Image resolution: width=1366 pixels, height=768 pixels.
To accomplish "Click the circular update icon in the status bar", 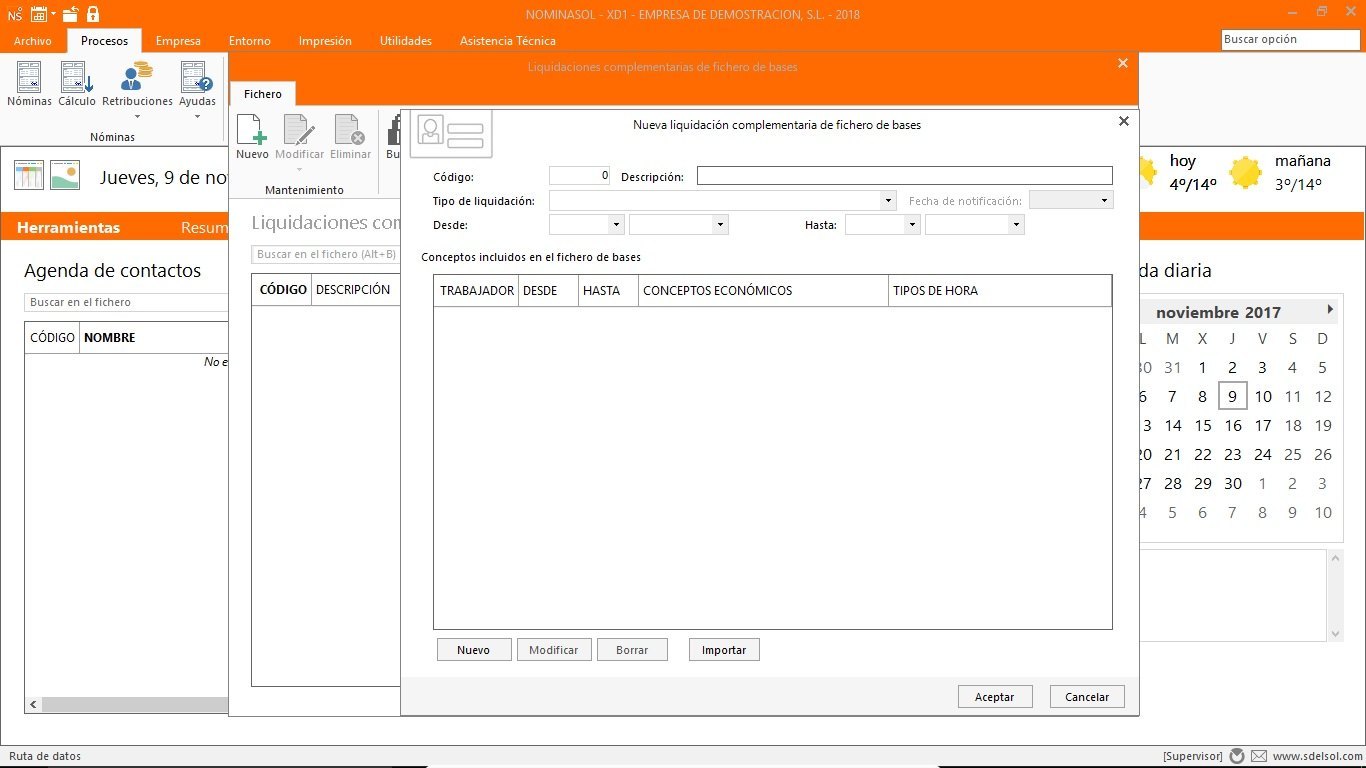I will [x=1237, y=756].
